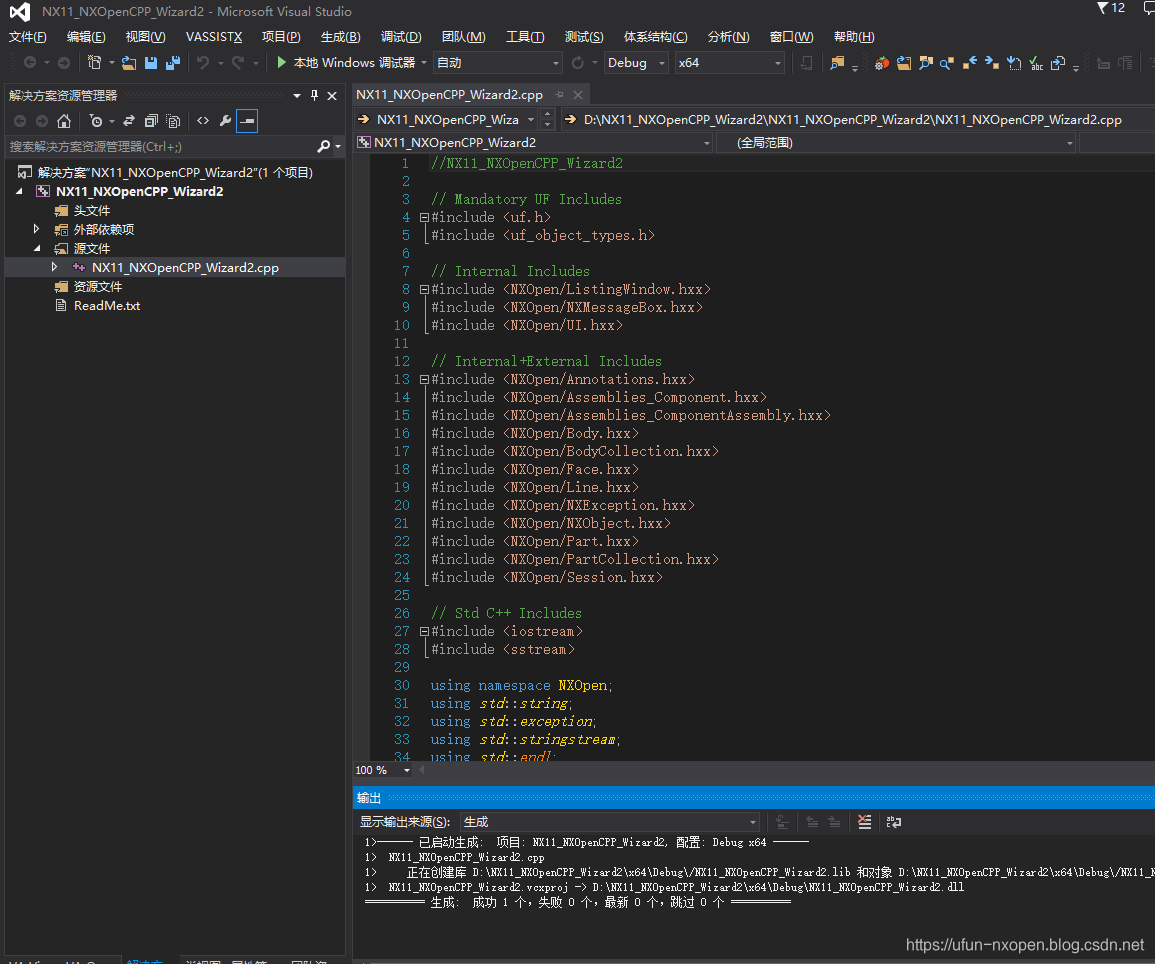
Task: Collapse include block at line 27
Action: pyautogui.click(x=424, y=631)
